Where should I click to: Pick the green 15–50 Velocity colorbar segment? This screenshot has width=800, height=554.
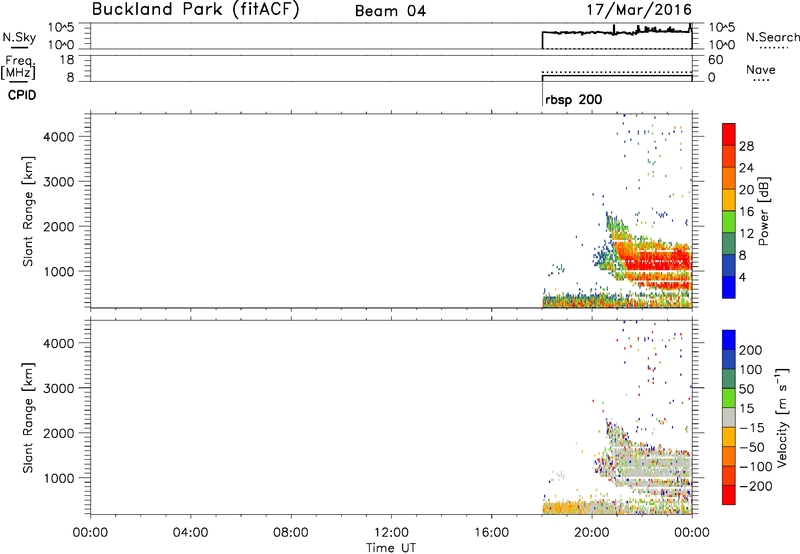[x=729, y=398]
